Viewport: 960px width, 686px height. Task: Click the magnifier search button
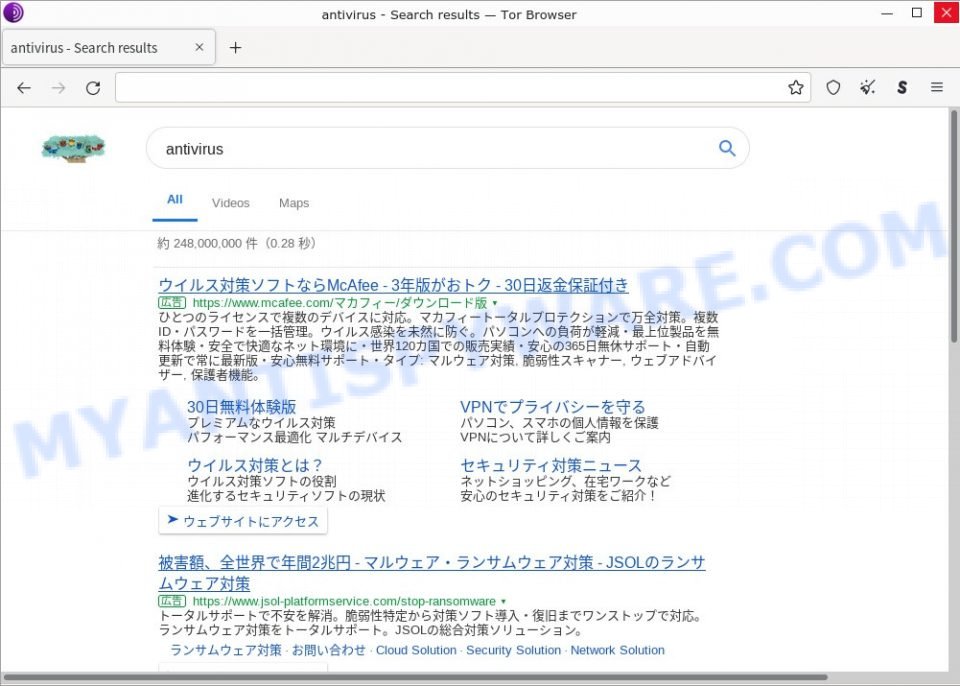[x=727, y=148]
